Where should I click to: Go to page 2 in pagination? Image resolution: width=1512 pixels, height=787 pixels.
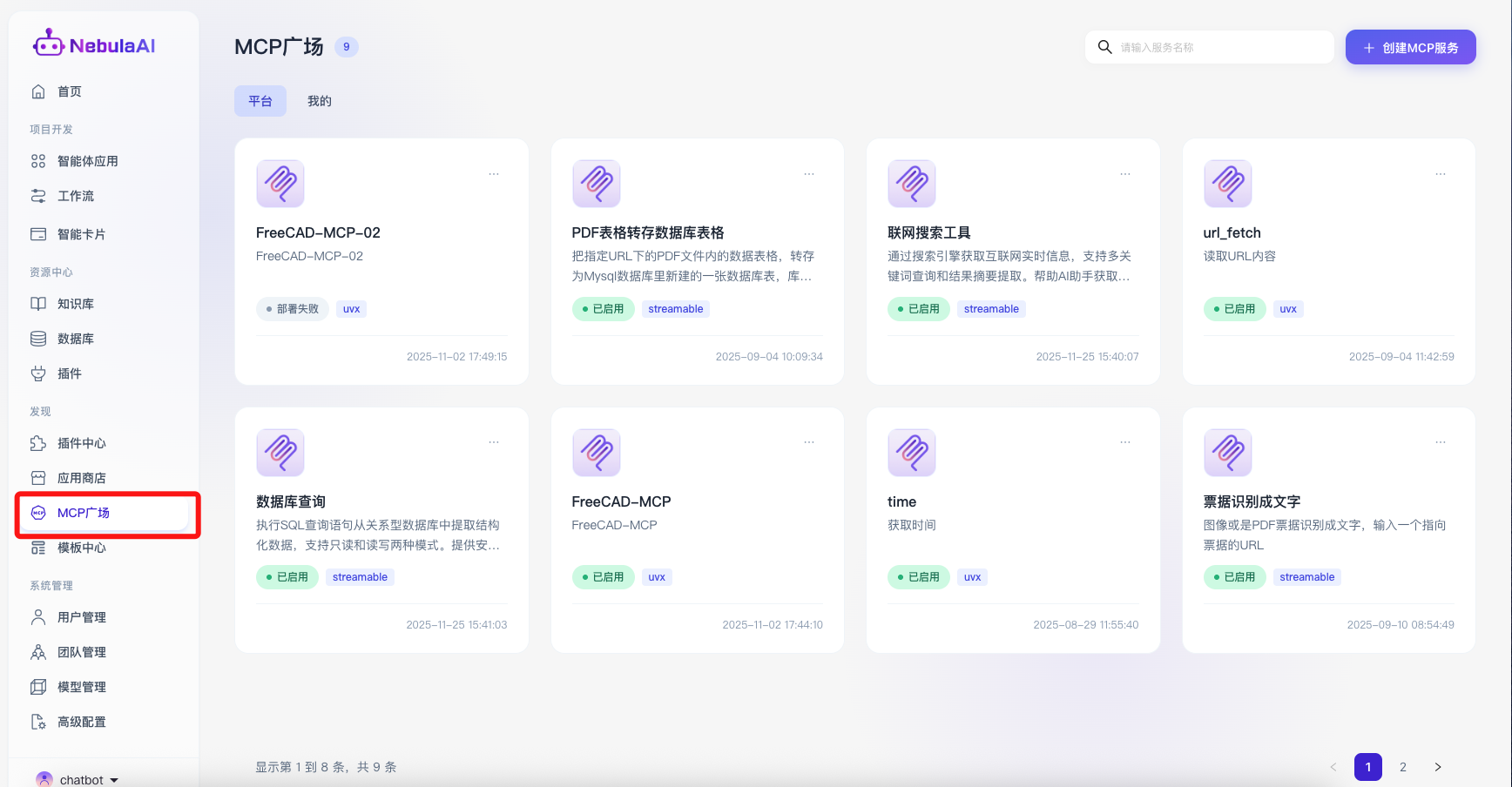[x=1403, y=767]
